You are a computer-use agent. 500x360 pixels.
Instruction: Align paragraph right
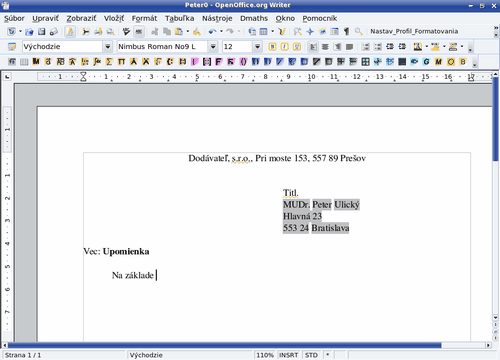[x=337, y=47]
